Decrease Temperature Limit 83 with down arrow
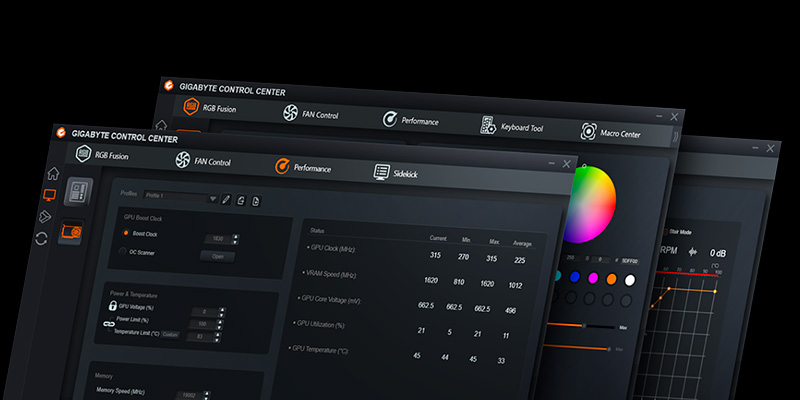This screenshot has height=400, width=800. (218, 339)
